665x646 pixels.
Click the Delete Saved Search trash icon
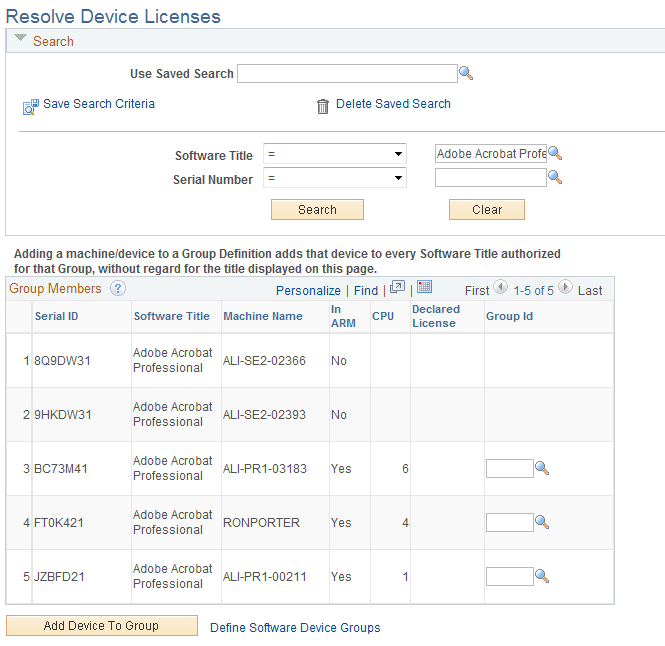pyautogui.click(x=323, y=106)
